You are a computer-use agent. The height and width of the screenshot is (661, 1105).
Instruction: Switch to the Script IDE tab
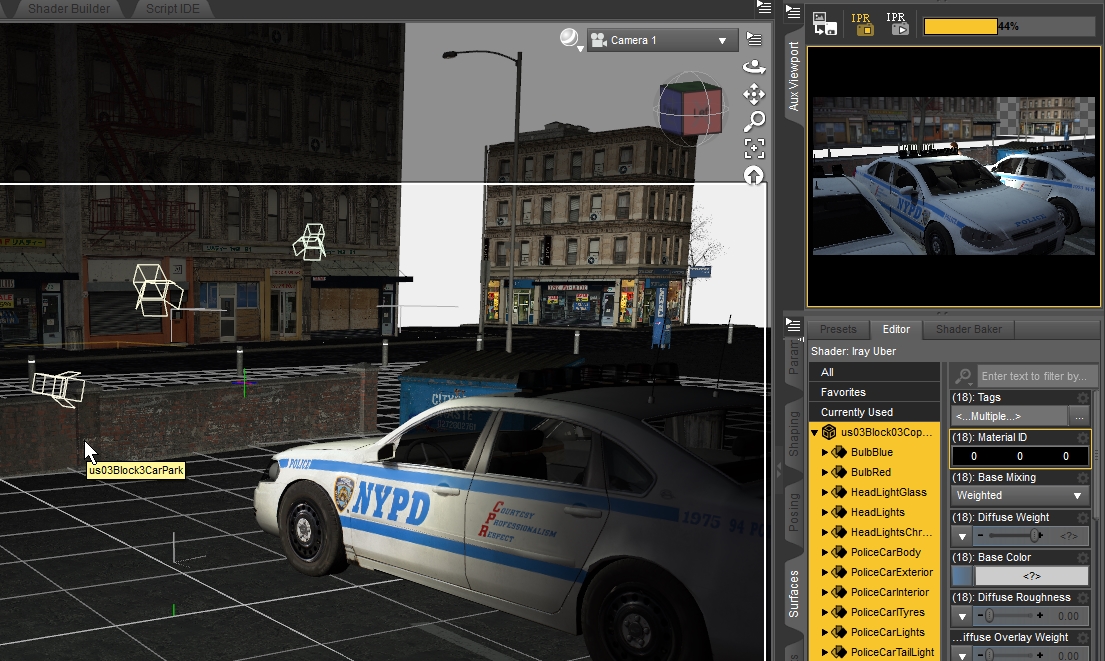pos(173,8)
